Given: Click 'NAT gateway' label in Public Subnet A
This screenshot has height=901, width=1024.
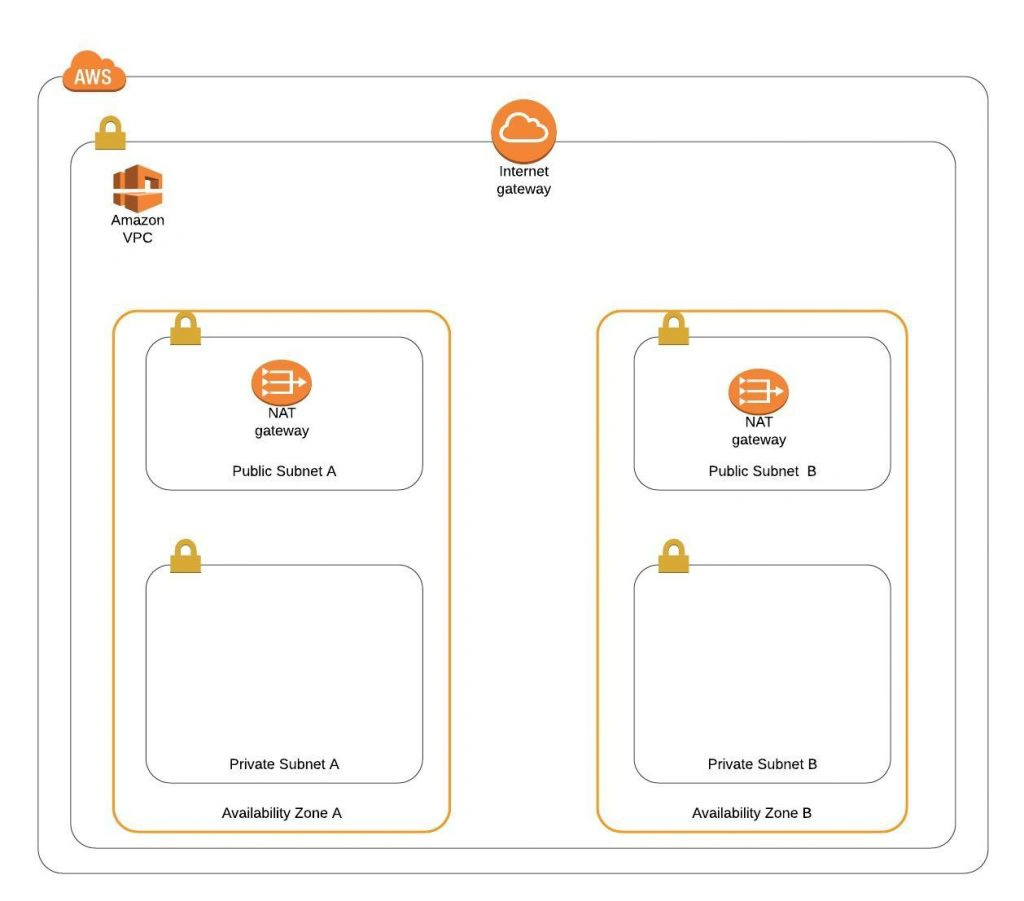Looking at the screenshot, I should pos(281,422).
